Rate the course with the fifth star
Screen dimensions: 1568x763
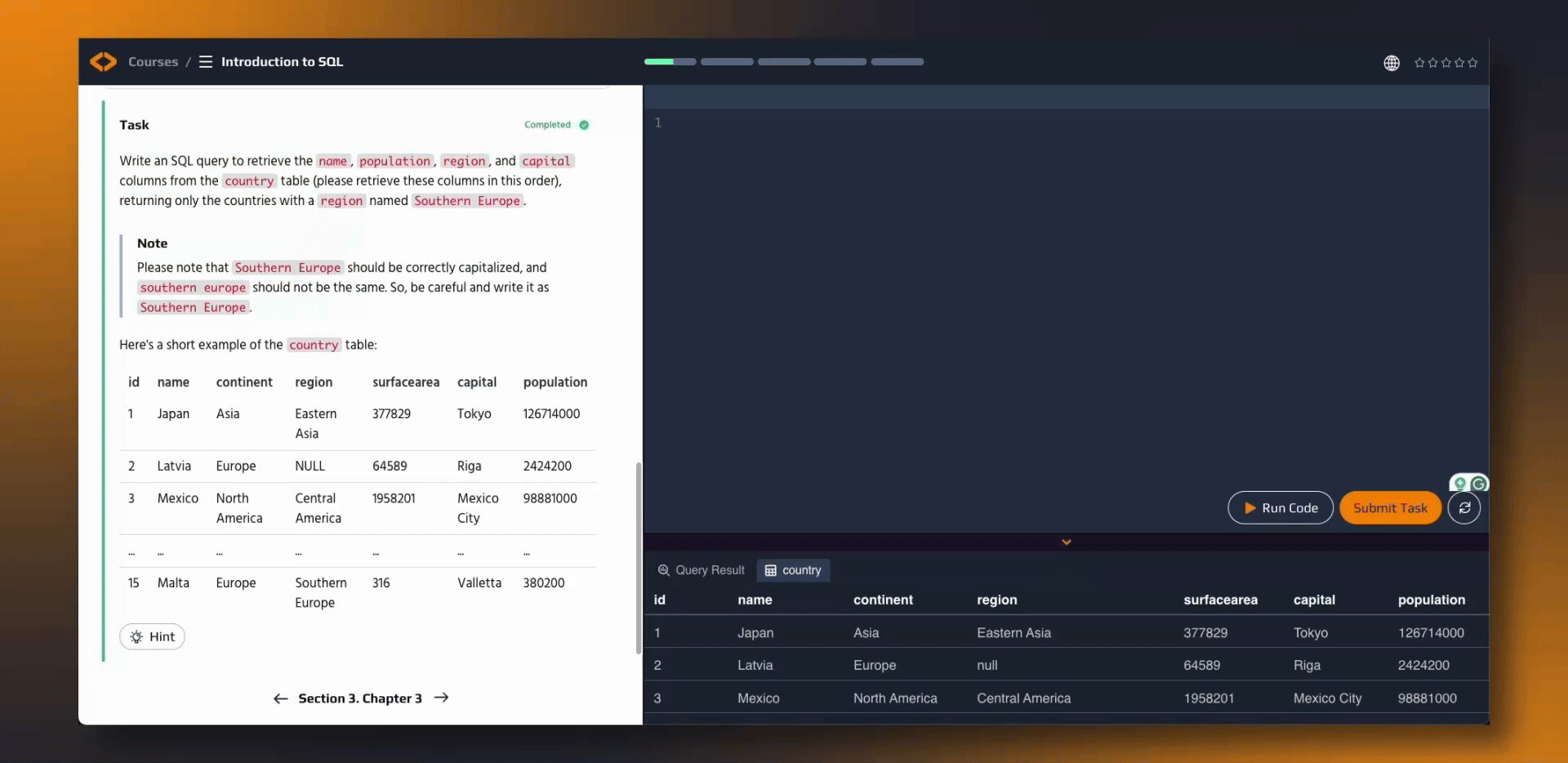tap(1472, 63)
